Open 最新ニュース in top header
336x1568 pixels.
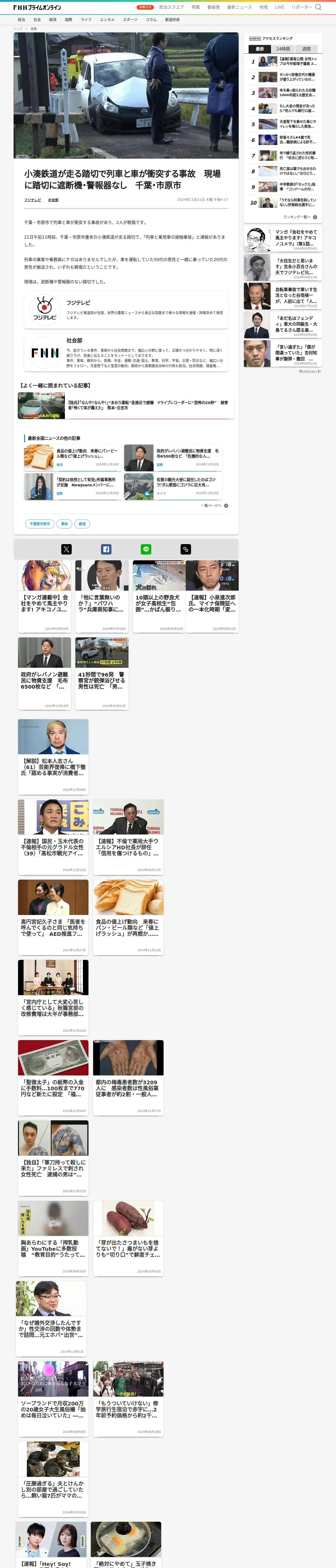coord(240,7)
